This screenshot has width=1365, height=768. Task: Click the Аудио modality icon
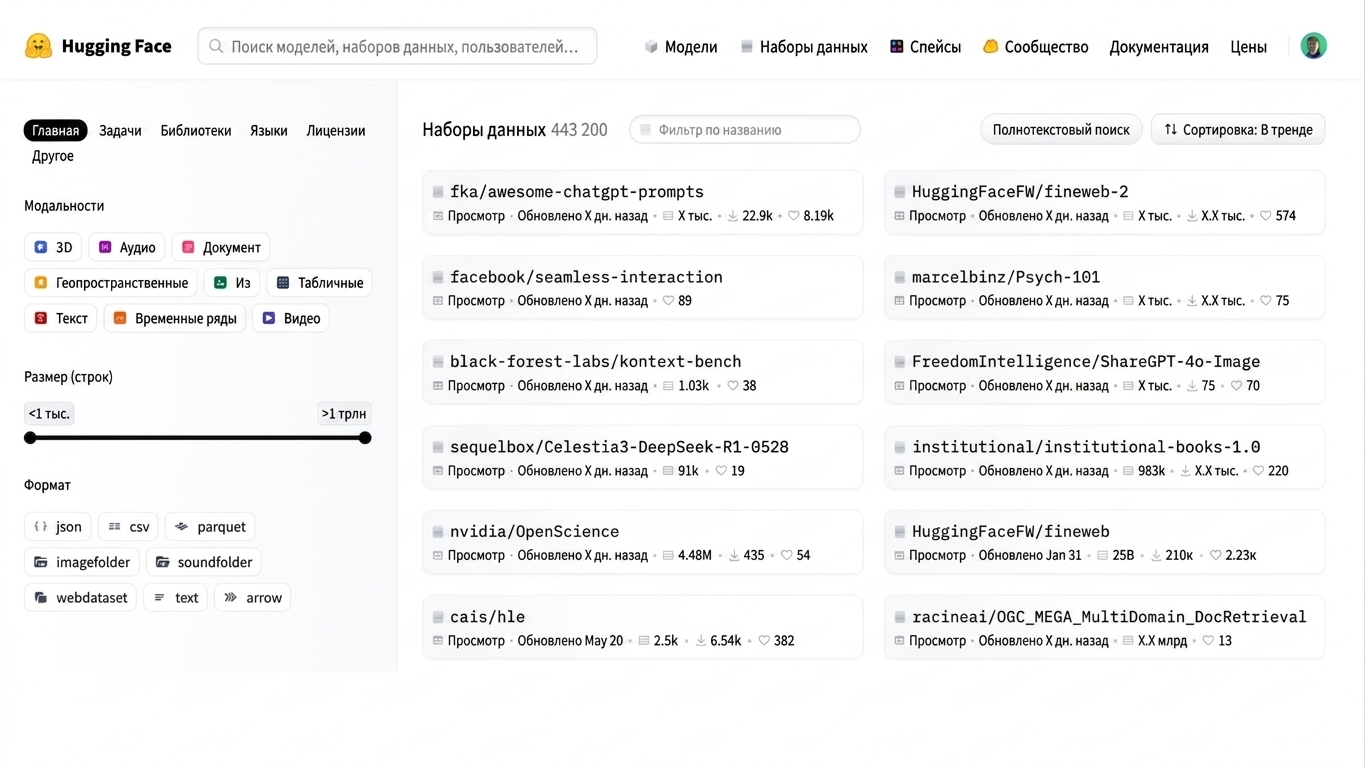tap(105, 247)
